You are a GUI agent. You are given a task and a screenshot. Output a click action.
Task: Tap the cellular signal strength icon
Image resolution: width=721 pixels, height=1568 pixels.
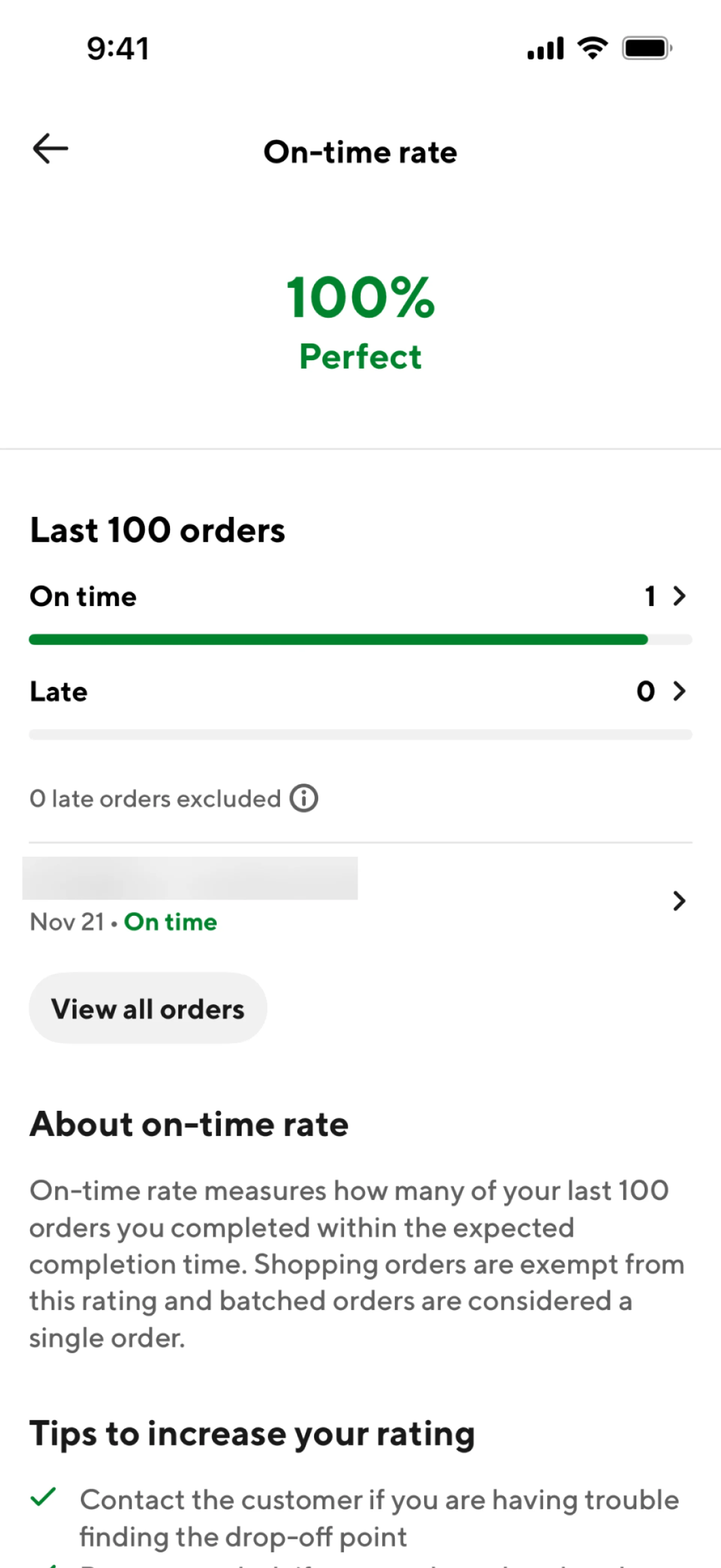coord(545,49)
